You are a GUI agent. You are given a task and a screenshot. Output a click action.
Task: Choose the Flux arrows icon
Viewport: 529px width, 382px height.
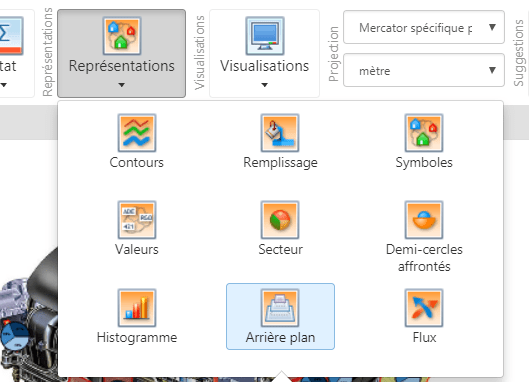pos(424,308)
